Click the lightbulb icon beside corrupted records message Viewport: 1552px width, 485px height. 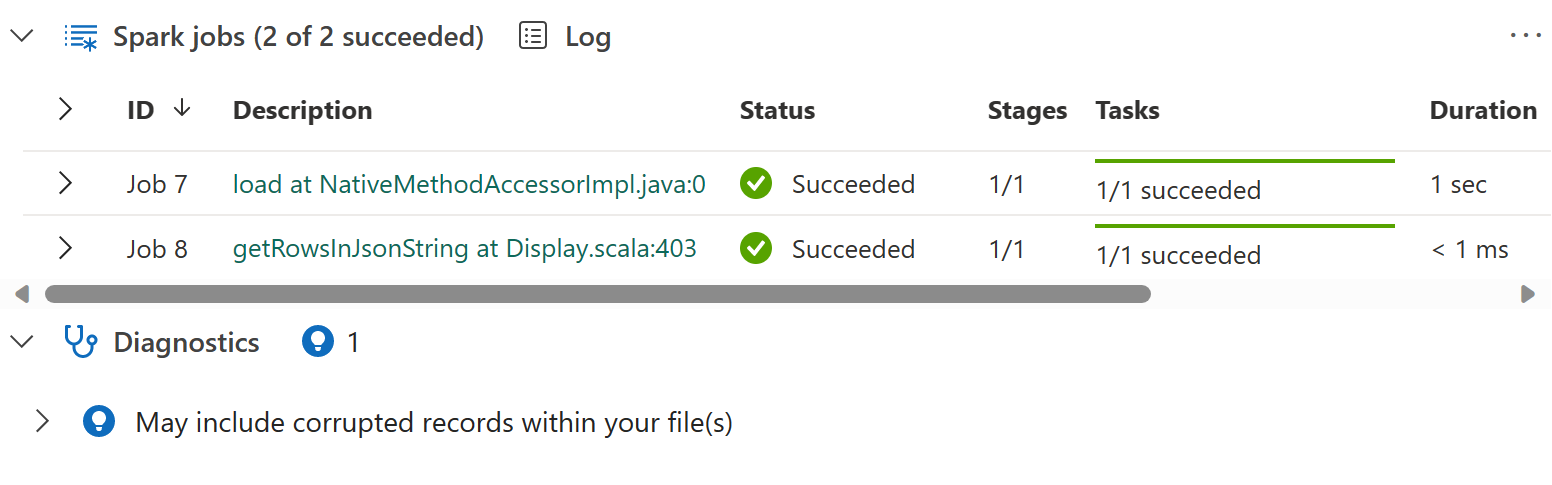[98, 422]
